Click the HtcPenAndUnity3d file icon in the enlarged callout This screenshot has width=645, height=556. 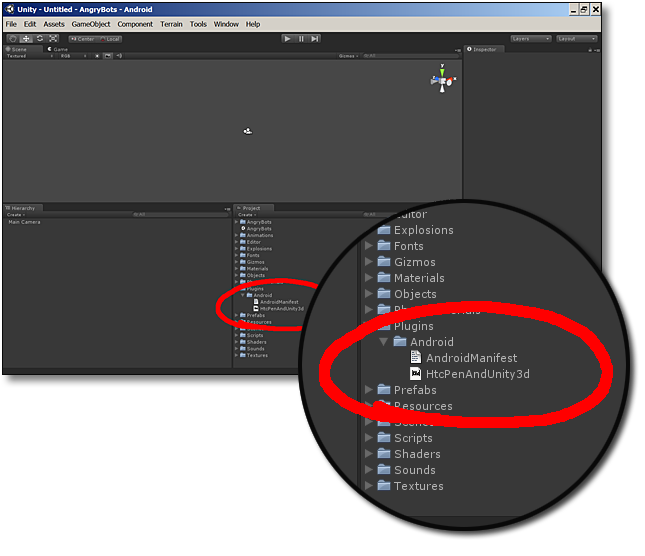tap(416, 373)
